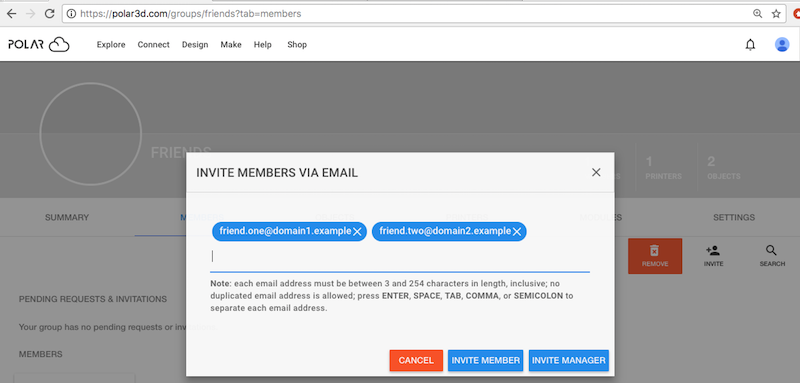This screenshot has width=800, height=383.
Task: Open the Design menu
Action: (195, 45)
